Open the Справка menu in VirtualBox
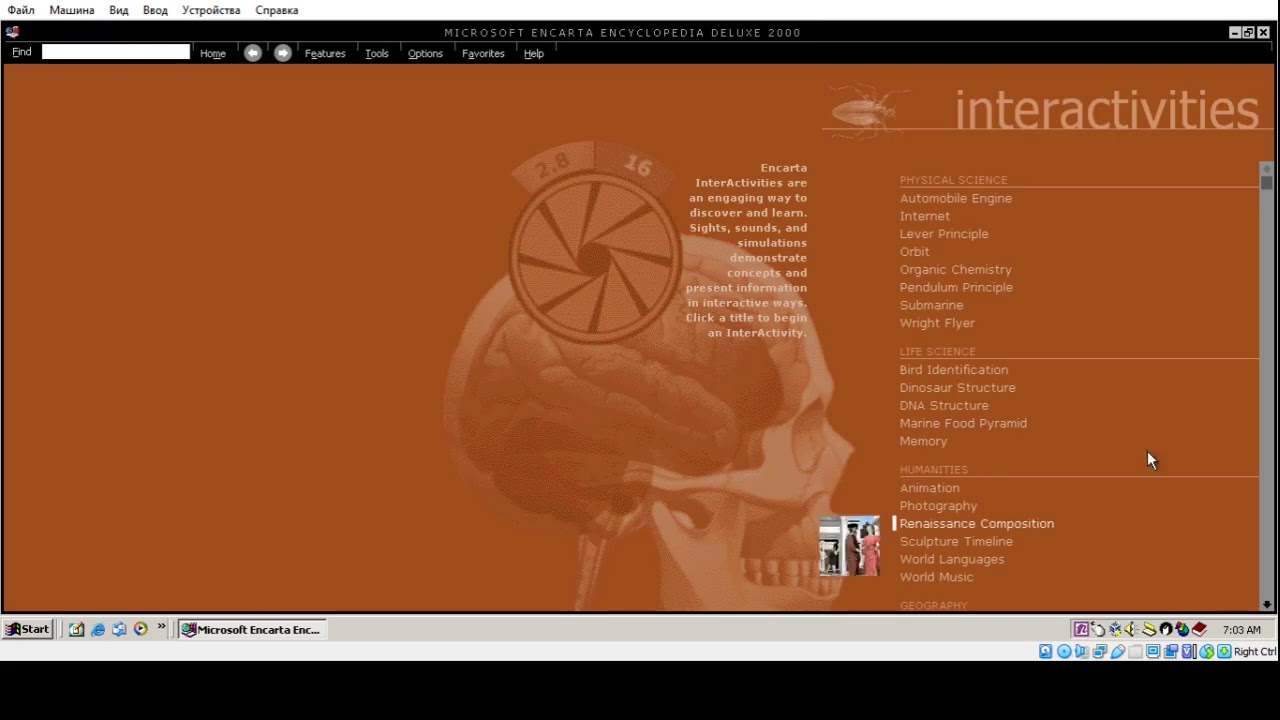 pyautogui.click(x=277, y=10)
